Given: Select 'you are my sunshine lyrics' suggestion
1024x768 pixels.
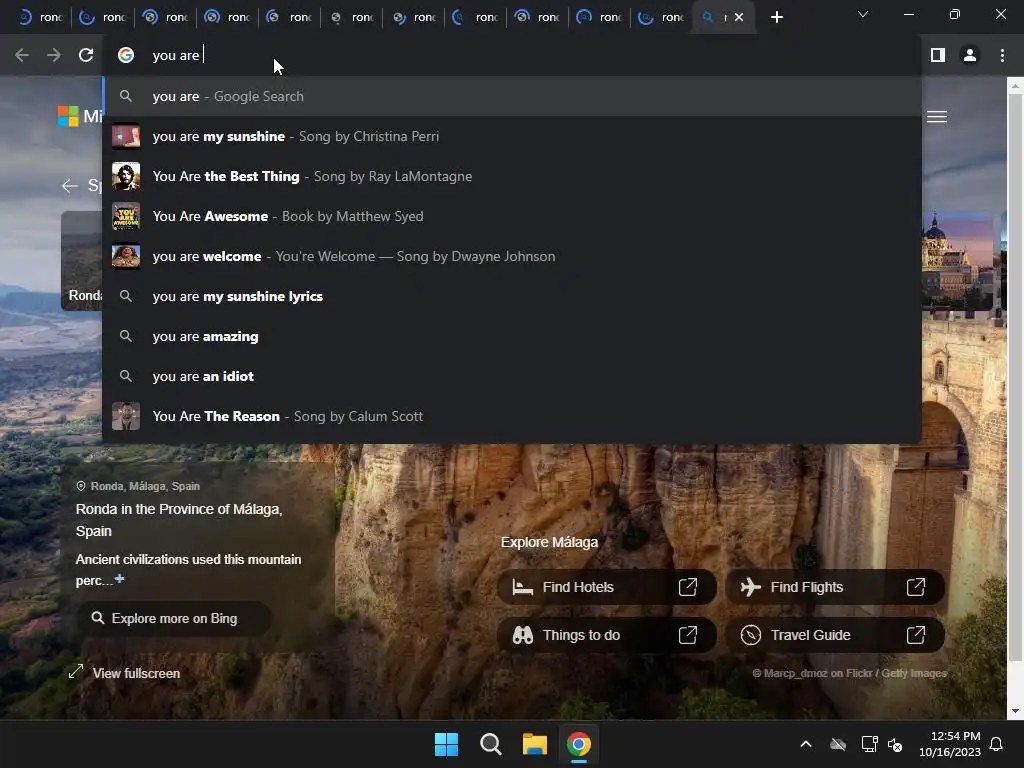Looking at the screenshot, I should pyautogui.click(x=512, y=296).
